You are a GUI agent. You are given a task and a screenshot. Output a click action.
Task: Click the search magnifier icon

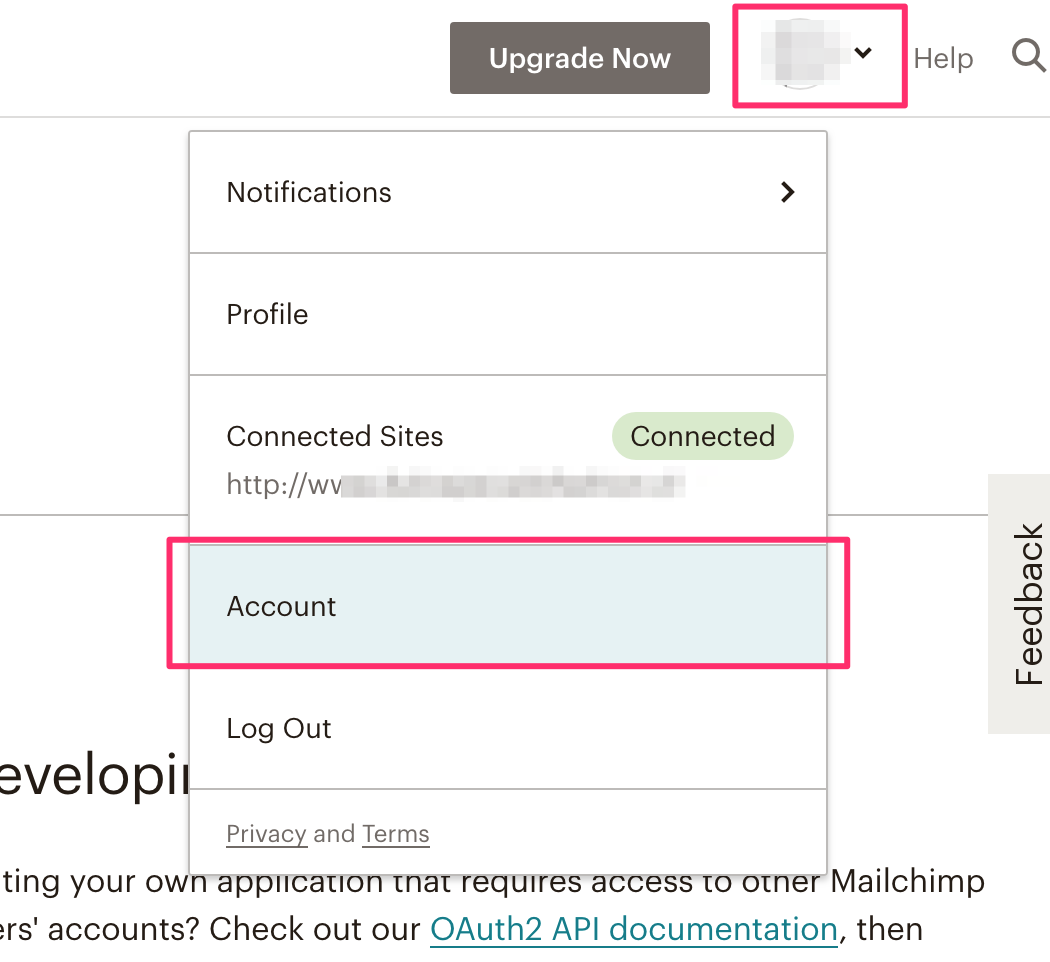tap(1029, 56)
